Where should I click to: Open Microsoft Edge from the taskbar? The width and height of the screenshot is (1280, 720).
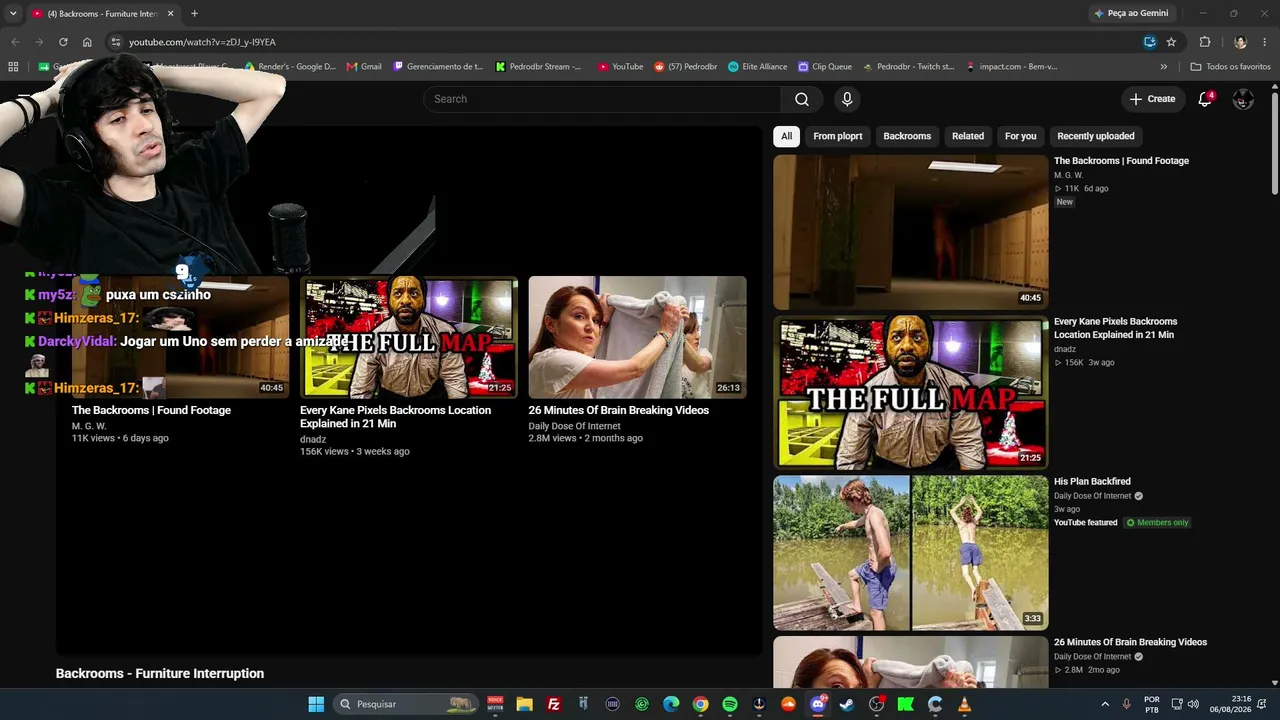671,704
